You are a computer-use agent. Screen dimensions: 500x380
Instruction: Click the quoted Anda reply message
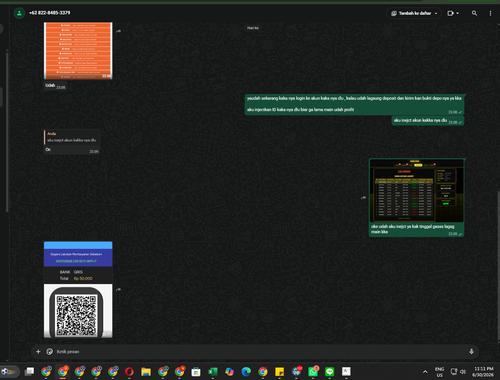coord(71,137)
